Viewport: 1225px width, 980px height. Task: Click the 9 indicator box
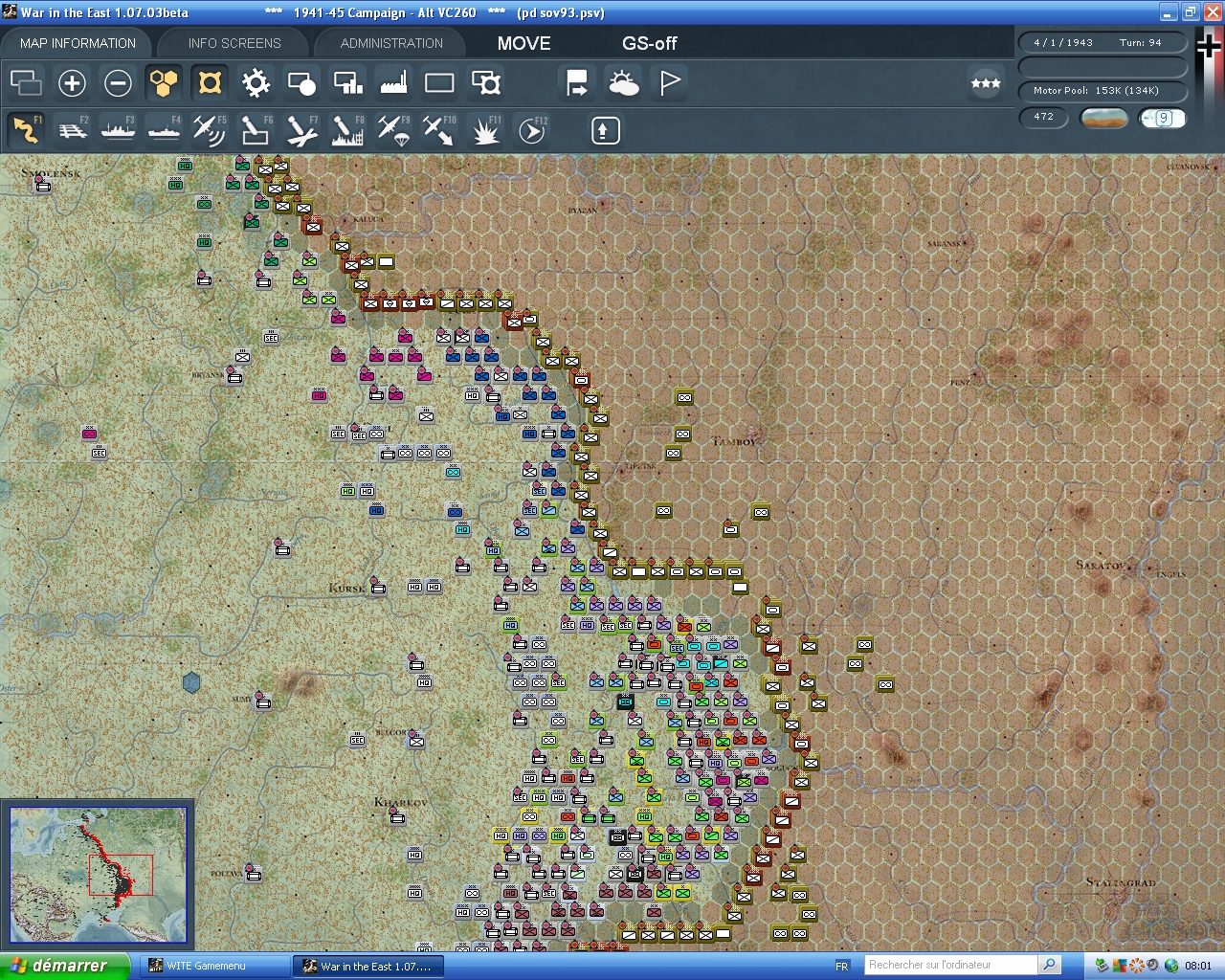point(1163,118)
